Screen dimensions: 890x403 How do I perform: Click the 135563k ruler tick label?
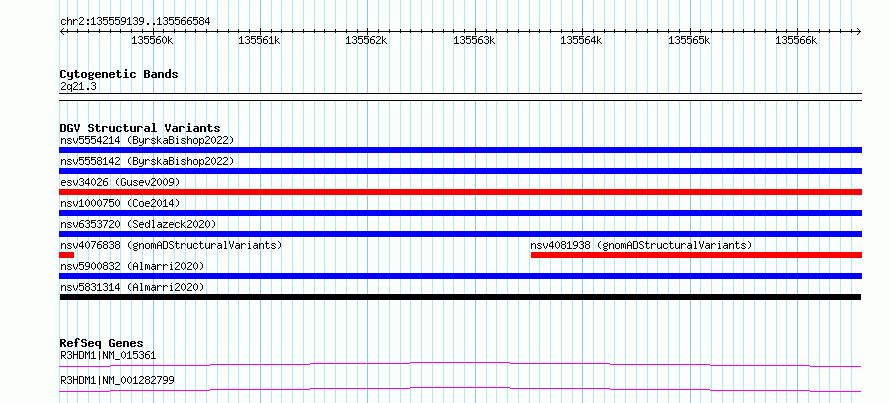(475, 41)
